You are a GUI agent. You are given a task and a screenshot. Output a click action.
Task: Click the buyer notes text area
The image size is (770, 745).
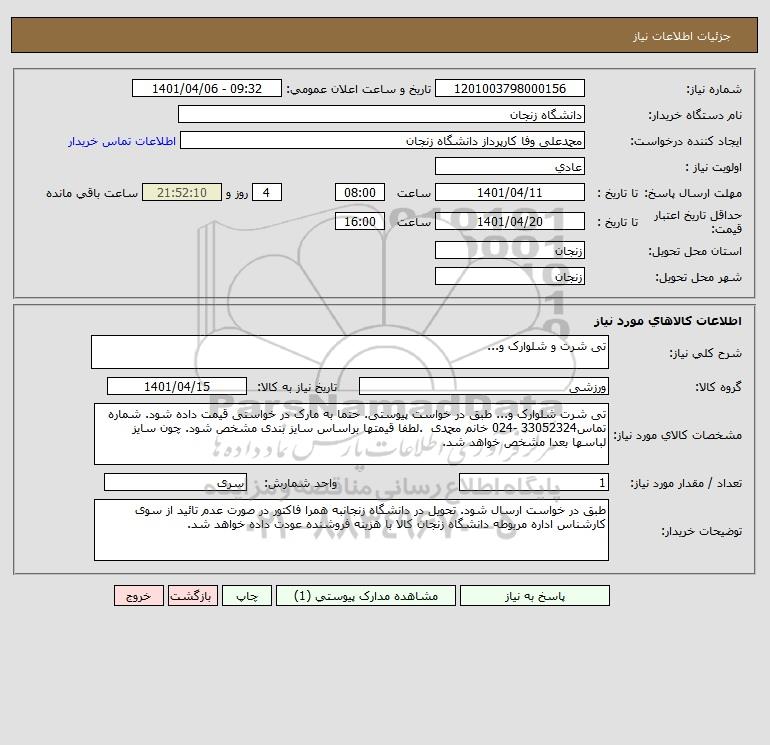click(351, 530)
